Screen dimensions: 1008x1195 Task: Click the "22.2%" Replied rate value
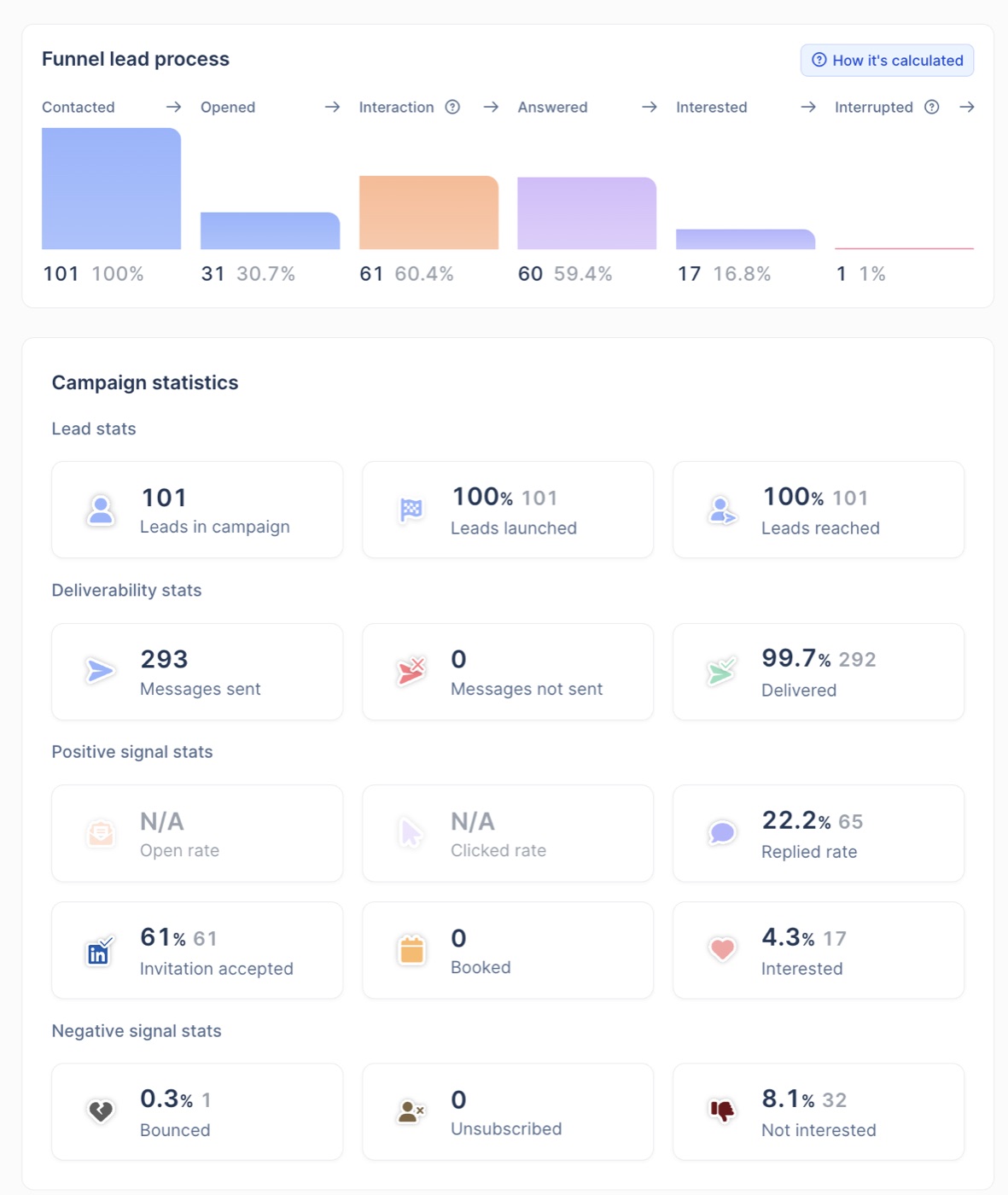point(796,820)
